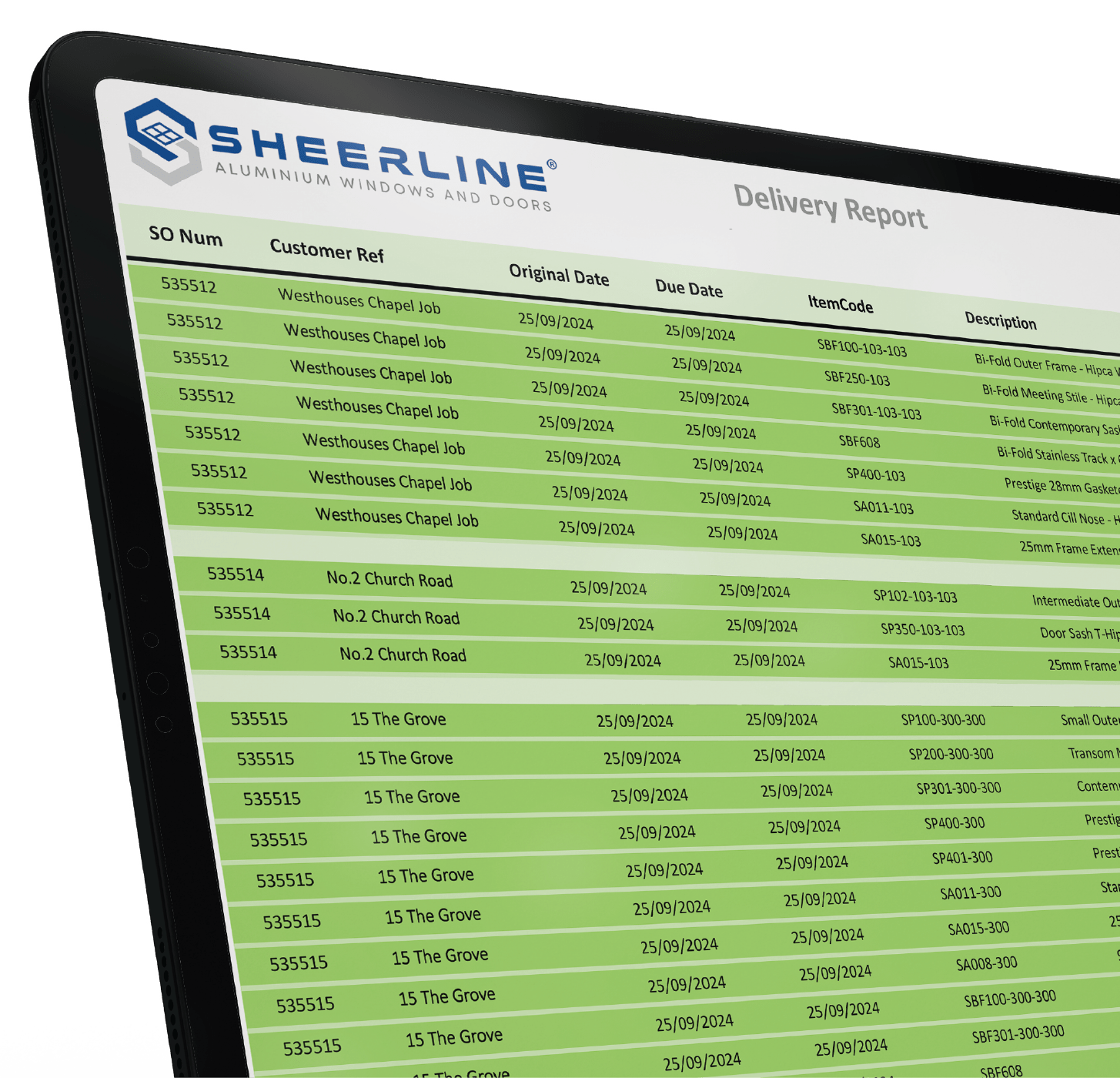
Task: Click the SP401-300 item code
Action: coord(961,858)
